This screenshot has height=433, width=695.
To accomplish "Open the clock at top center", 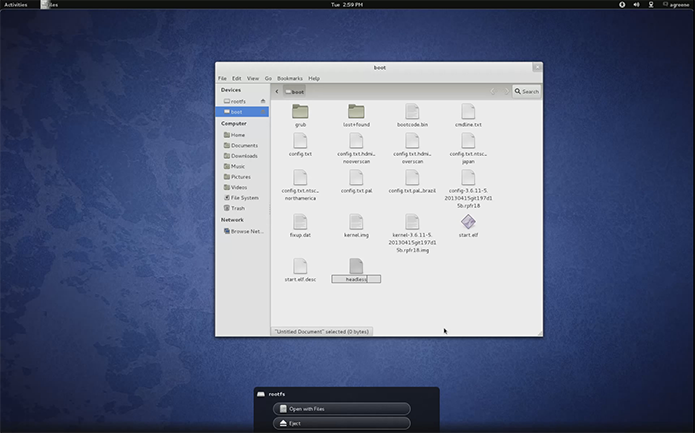I will [x=347, y=4].
